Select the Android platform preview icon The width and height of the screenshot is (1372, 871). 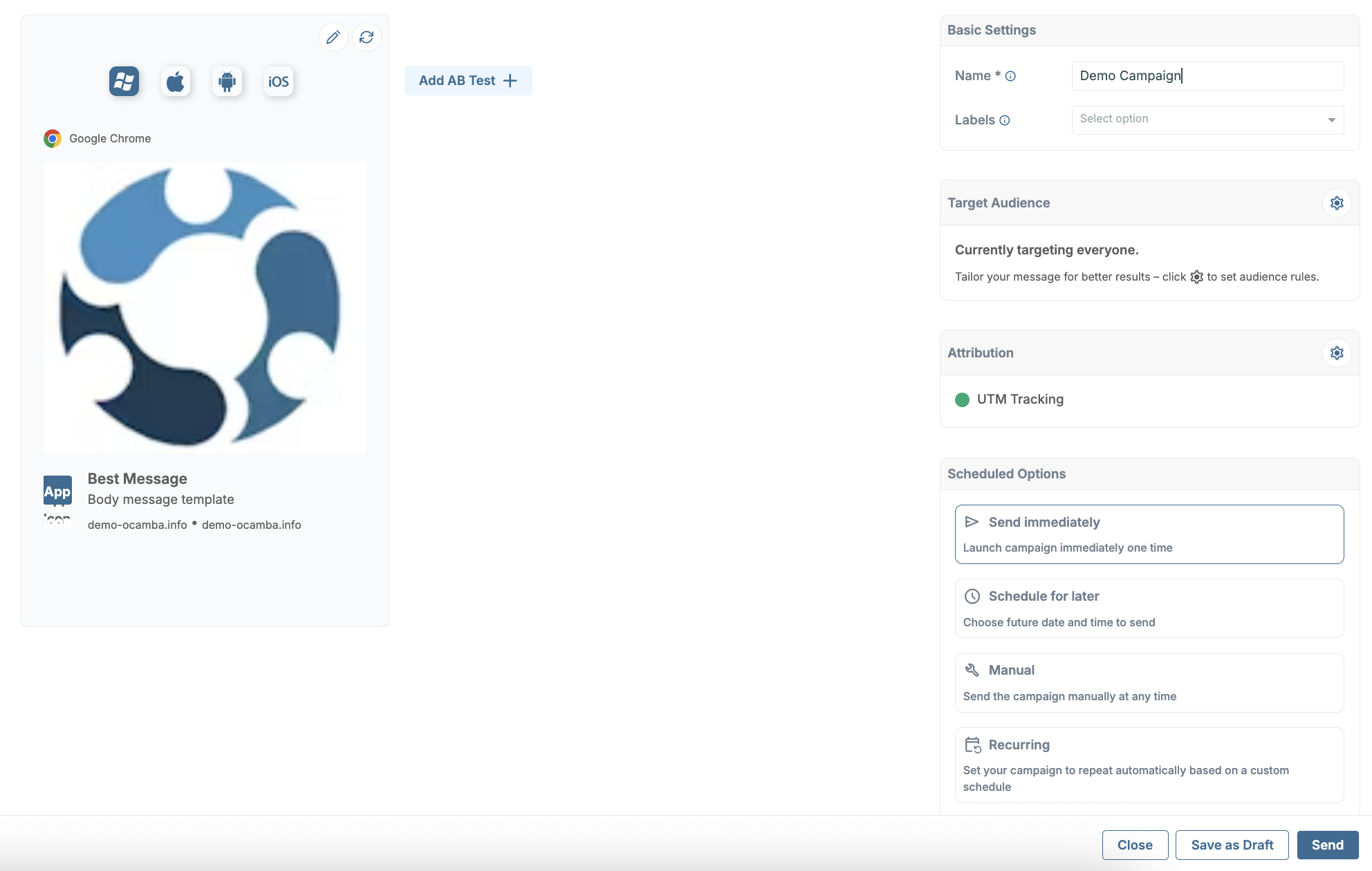227,82
